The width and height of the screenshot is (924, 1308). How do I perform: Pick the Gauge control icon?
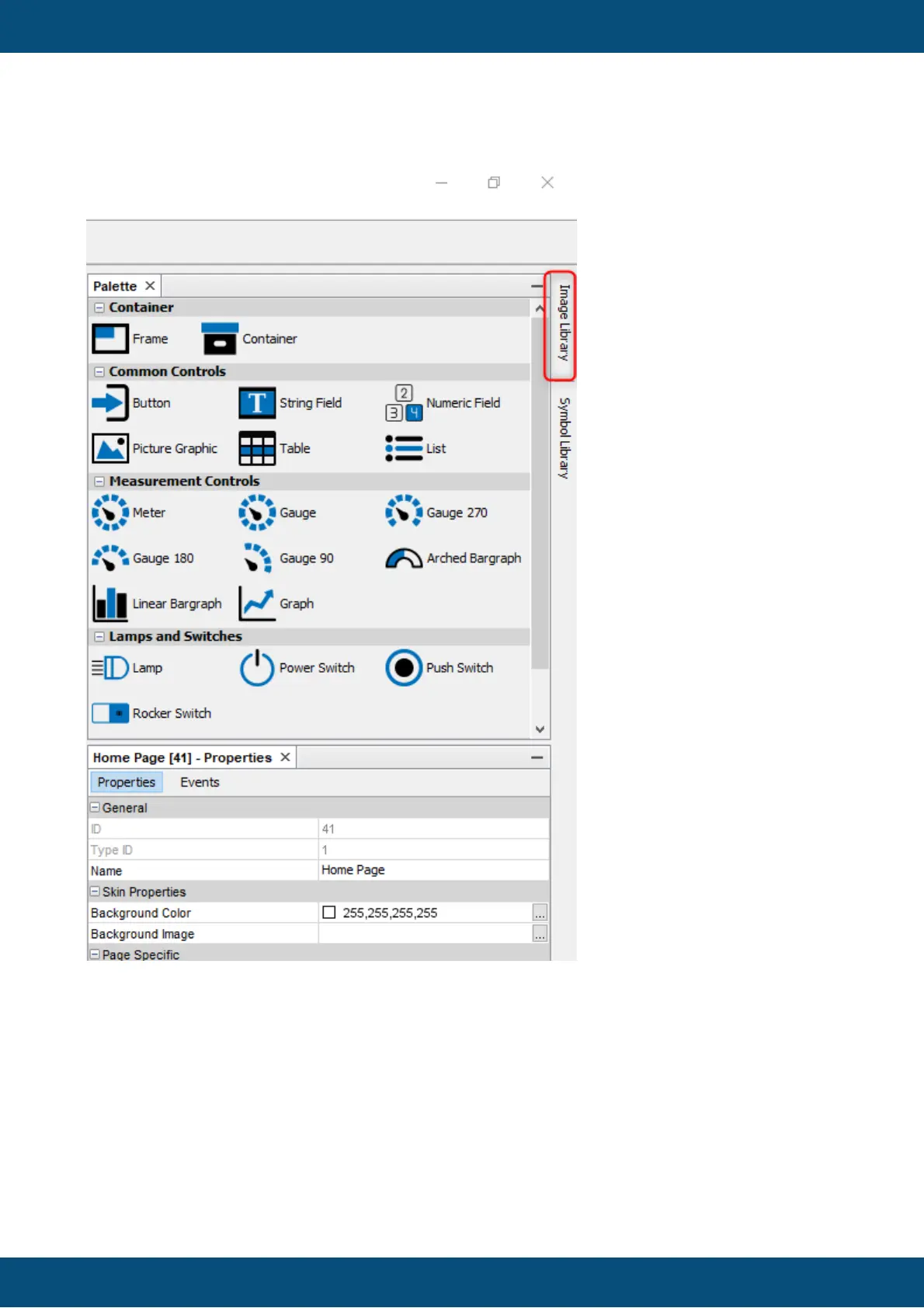[257, 513]
